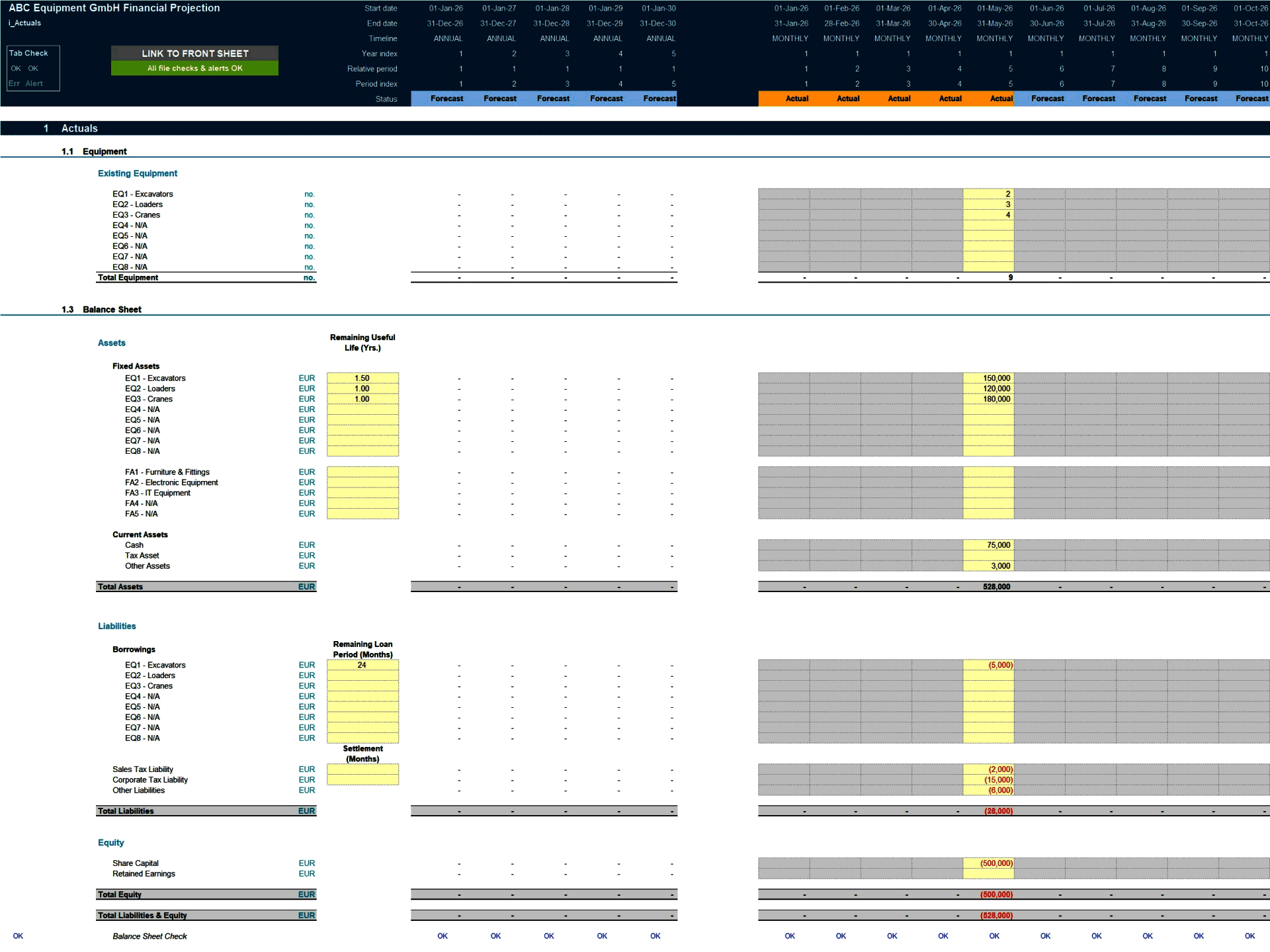Click the 'All file checks & alerts OK' banner
The image size is (1270, 952).
click(x=194, y=68)
